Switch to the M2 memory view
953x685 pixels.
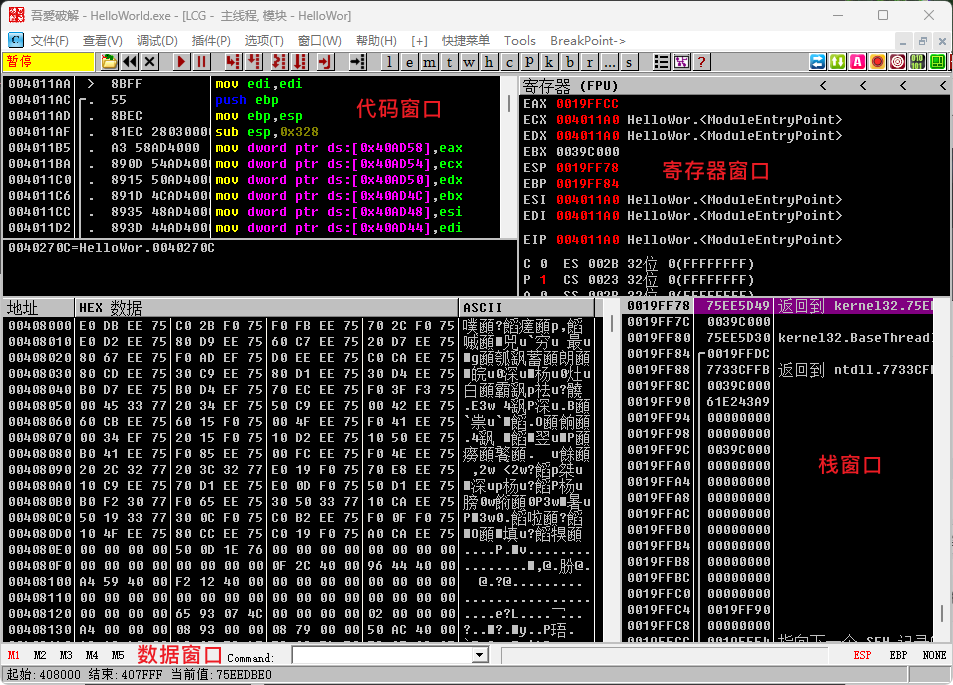coord(40,655)
